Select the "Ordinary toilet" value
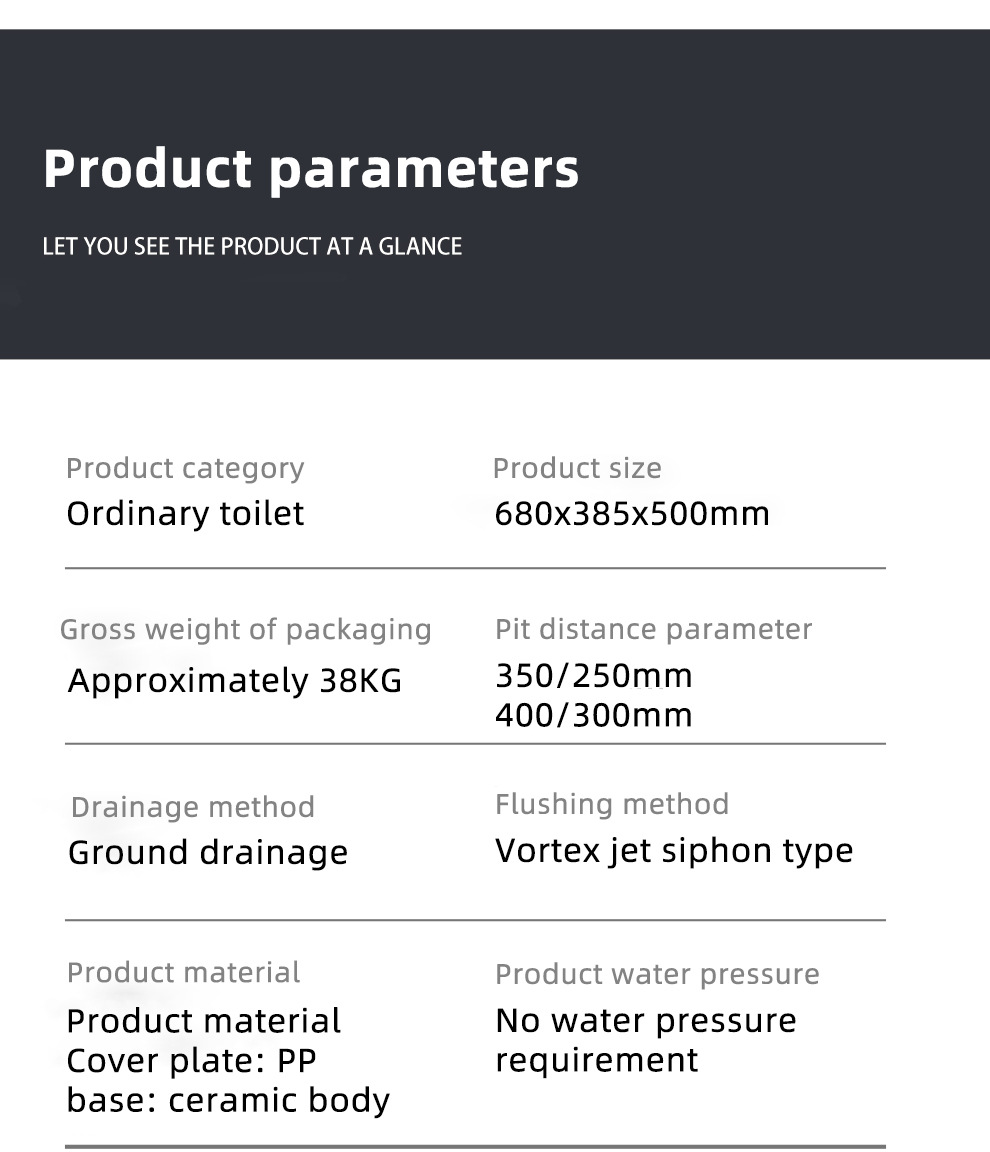 (x=185, y=514)
